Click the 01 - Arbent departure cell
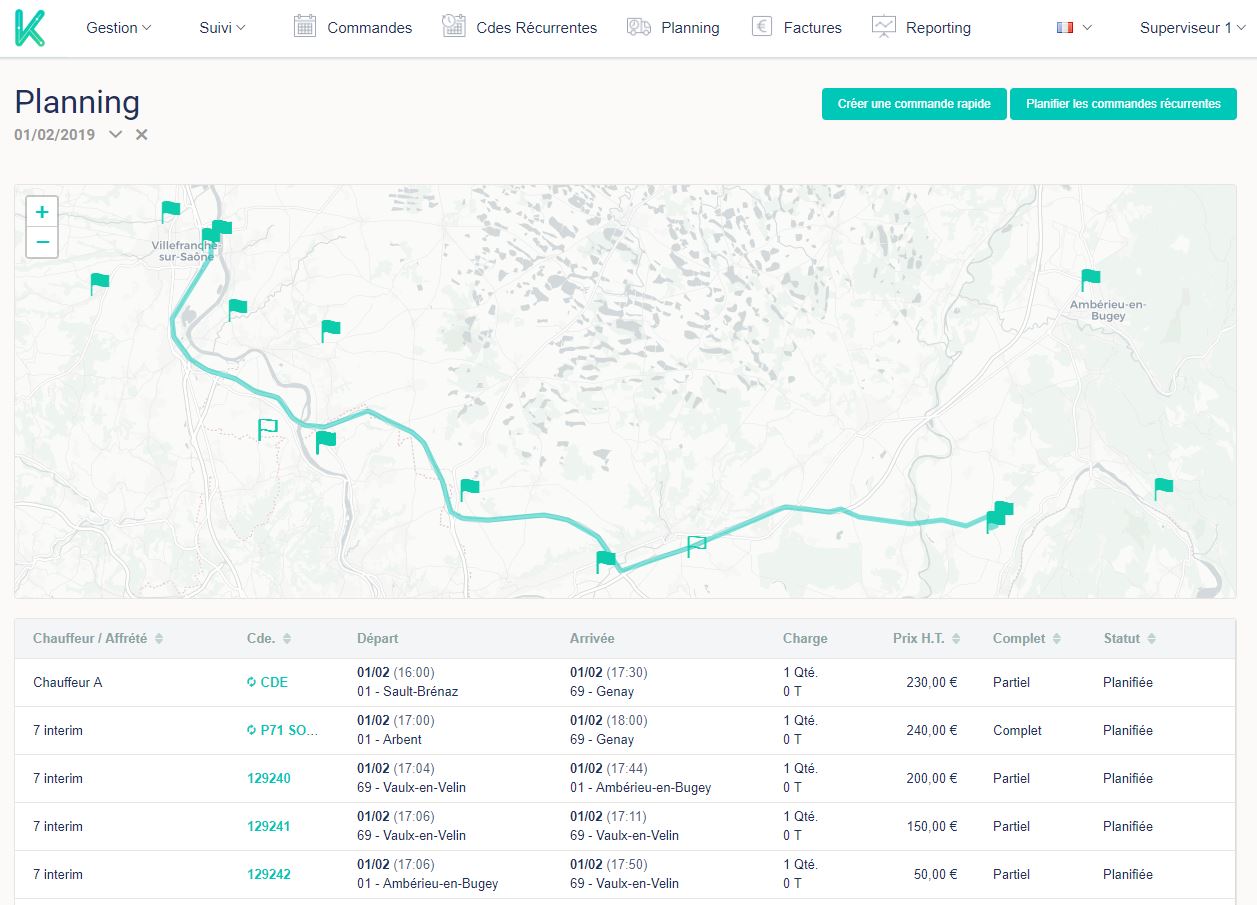The image size is (1257, 905). [x=389, y=739]
